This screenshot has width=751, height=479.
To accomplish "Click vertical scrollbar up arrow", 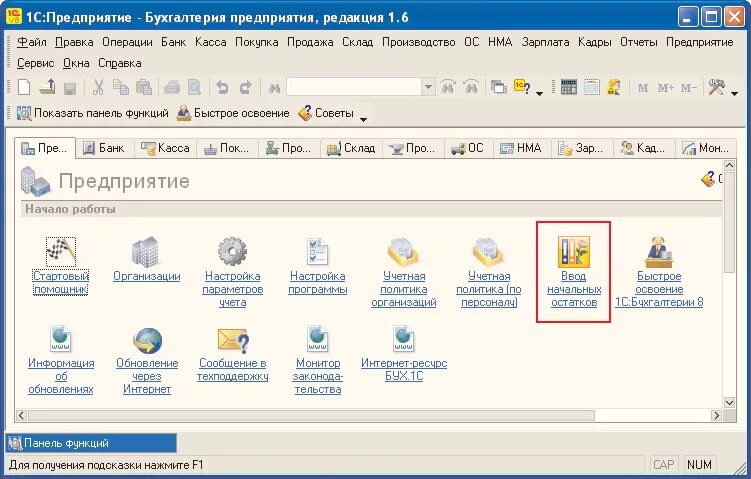I will click(729, 166).
